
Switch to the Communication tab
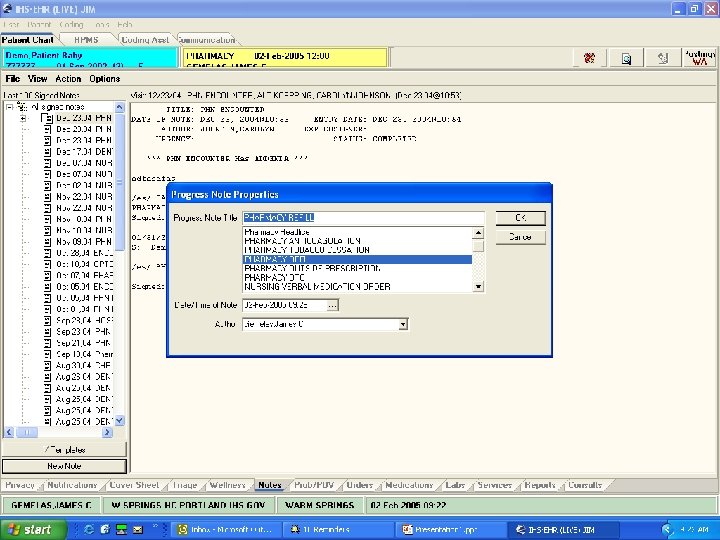coord(207,40)
